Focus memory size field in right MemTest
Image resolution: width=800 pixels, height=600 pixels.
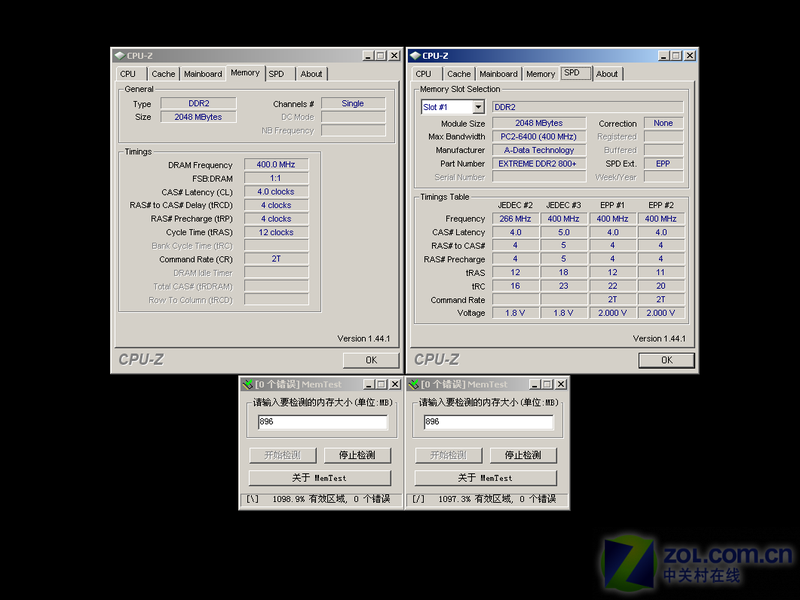tap(488, 422)
